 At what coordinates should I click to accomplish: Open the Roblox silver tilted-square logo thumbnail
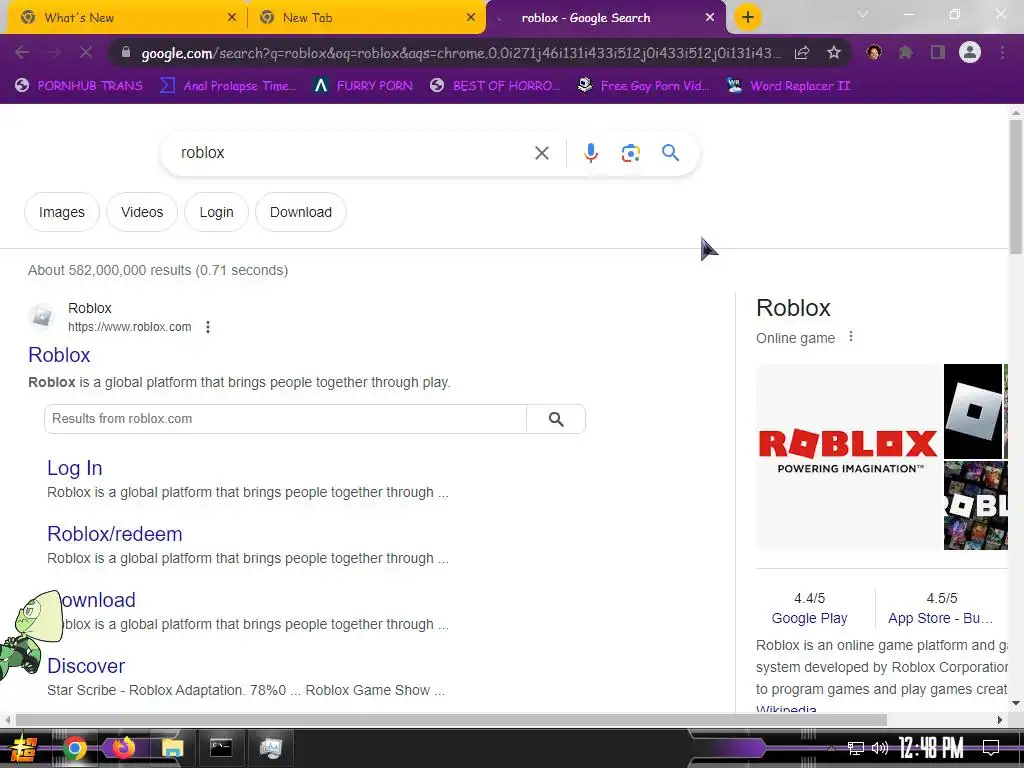coord(973,411)
